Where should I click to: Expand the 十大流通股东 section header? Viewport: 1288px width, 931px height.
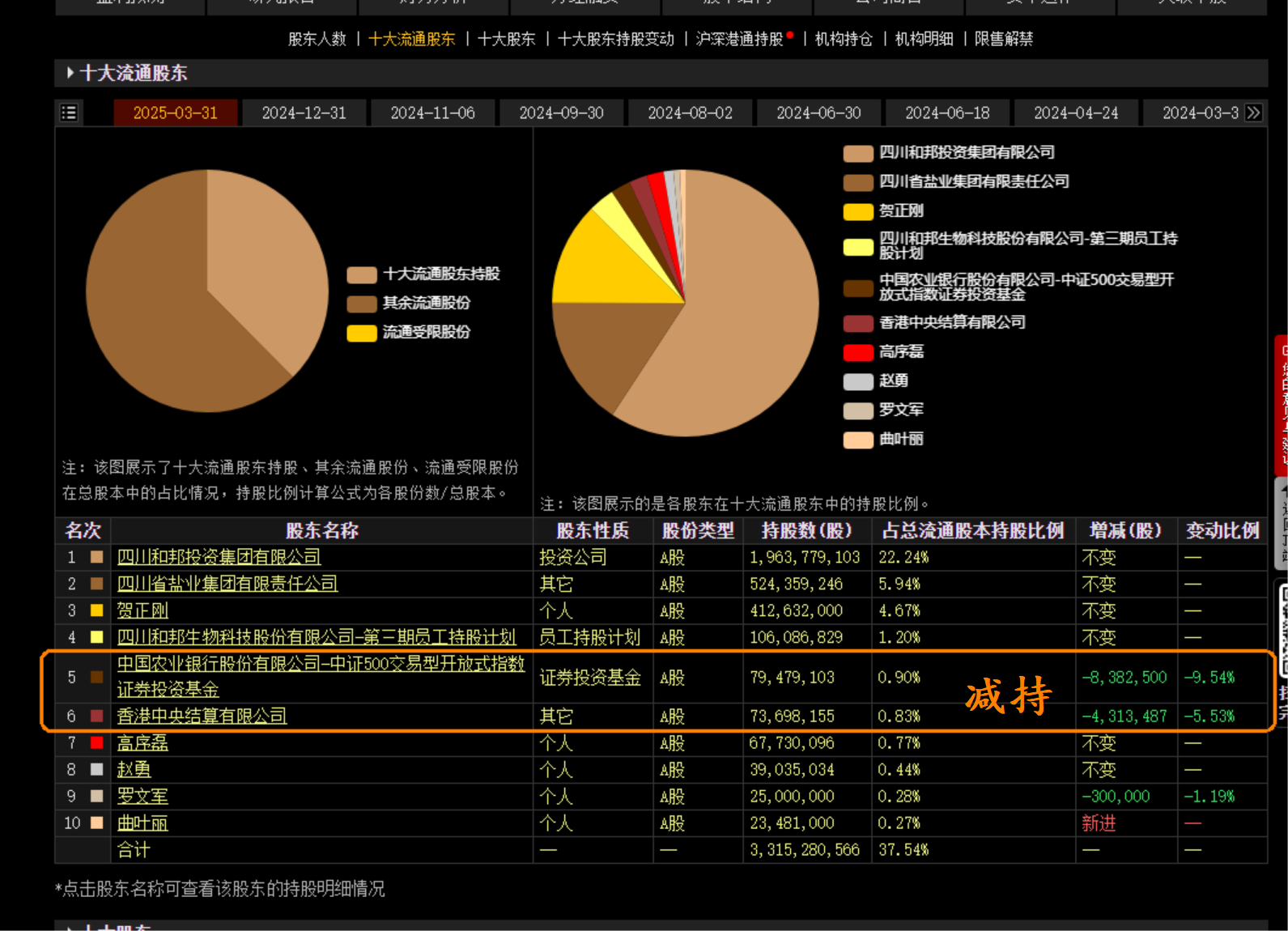click(127, 73)
